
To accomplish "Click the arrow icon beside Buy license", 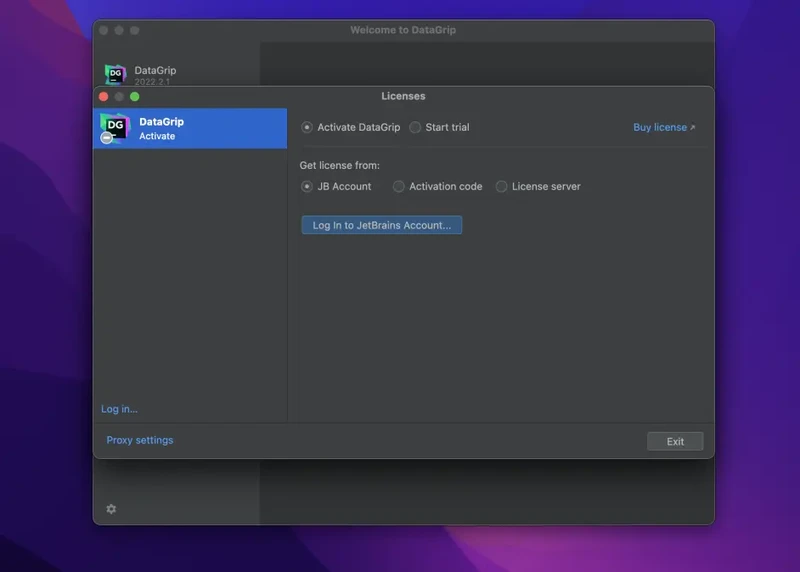I will 692,128.
